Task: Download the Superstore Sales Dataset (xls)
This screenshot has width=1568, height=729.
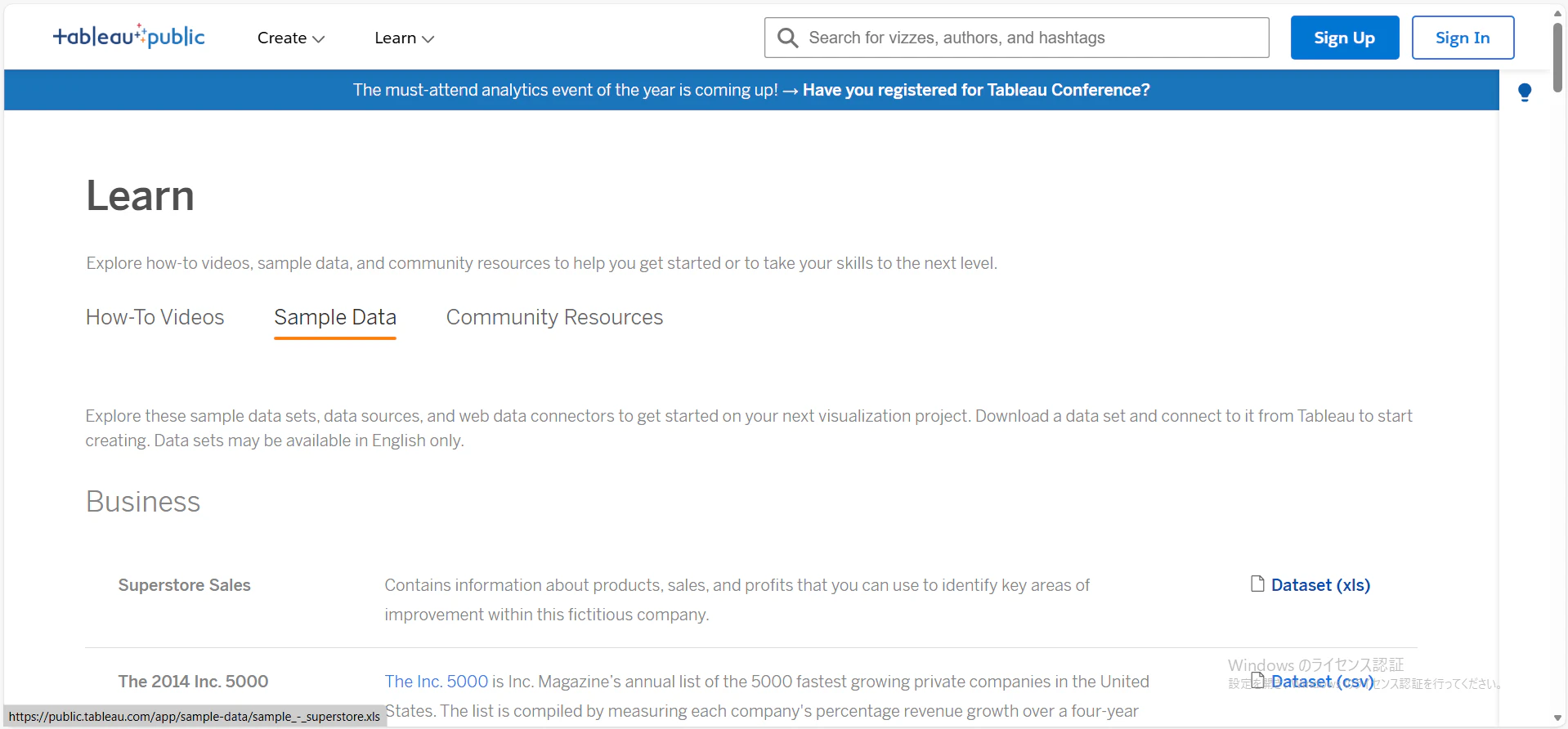Action: coord(1320,585)
